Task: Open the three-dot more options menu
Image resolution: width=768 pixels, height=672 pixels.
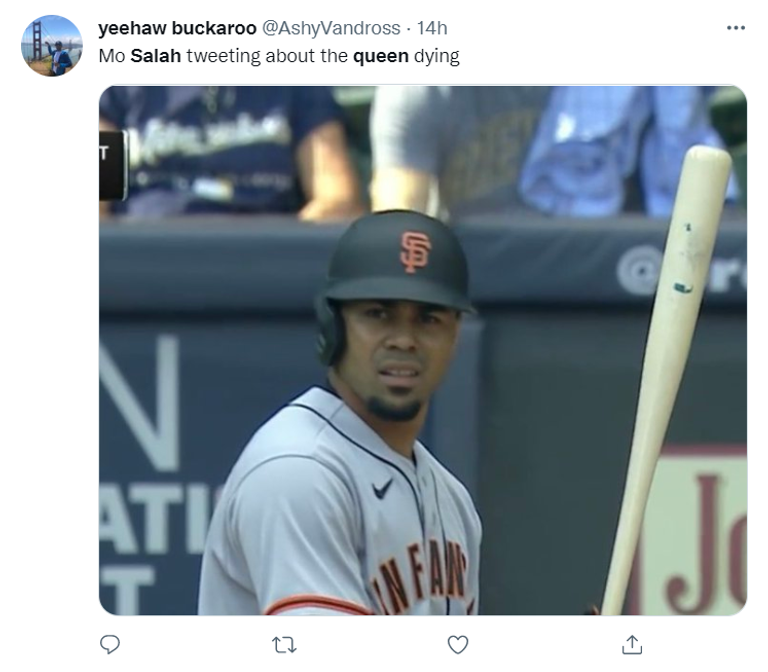Action: [736, 28]
